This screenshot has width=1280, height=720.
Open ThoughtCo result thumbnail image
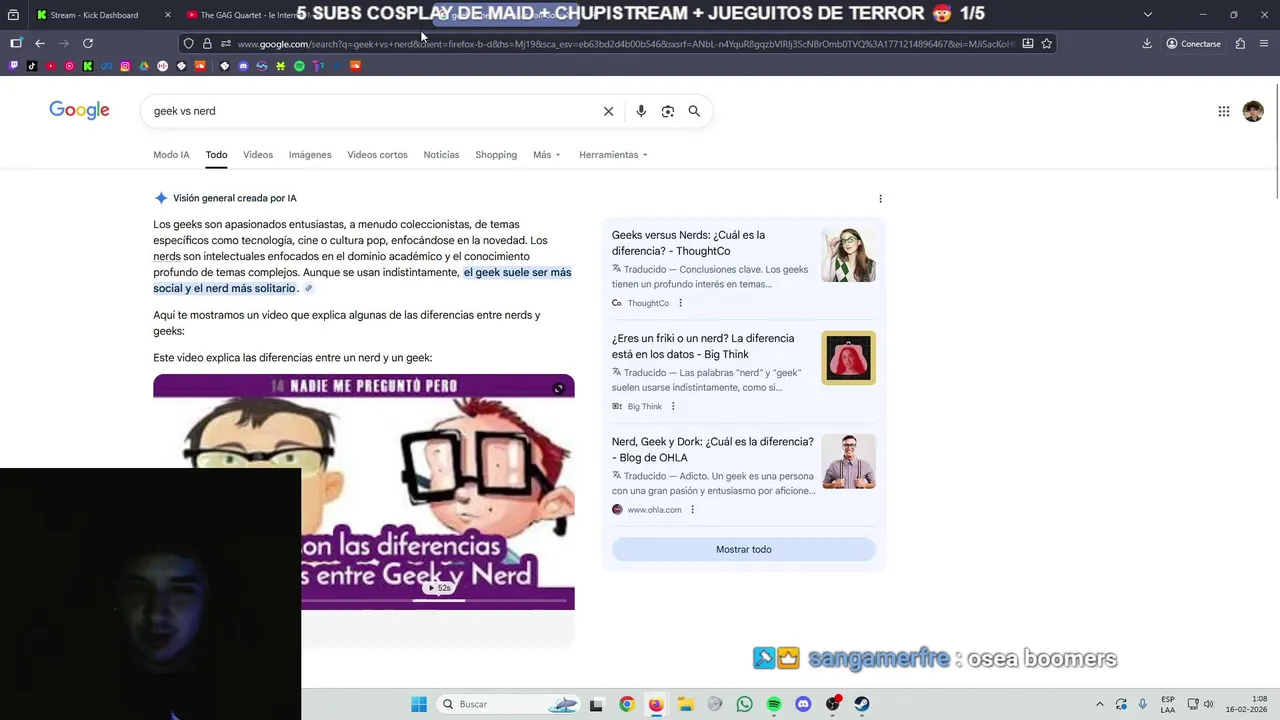tap(848, 255)
